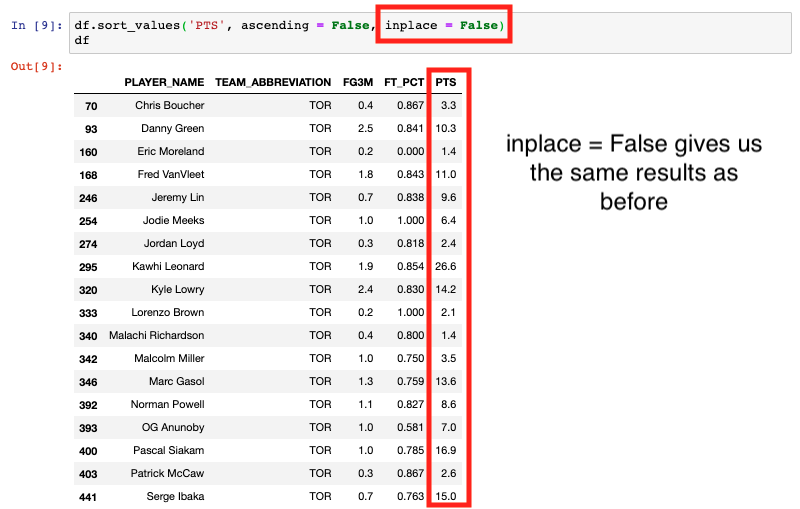Click Jeremy Lin's TOR team cell
Image resolution: width=800 pixels, height=509 pixels.
click(320, 197)
